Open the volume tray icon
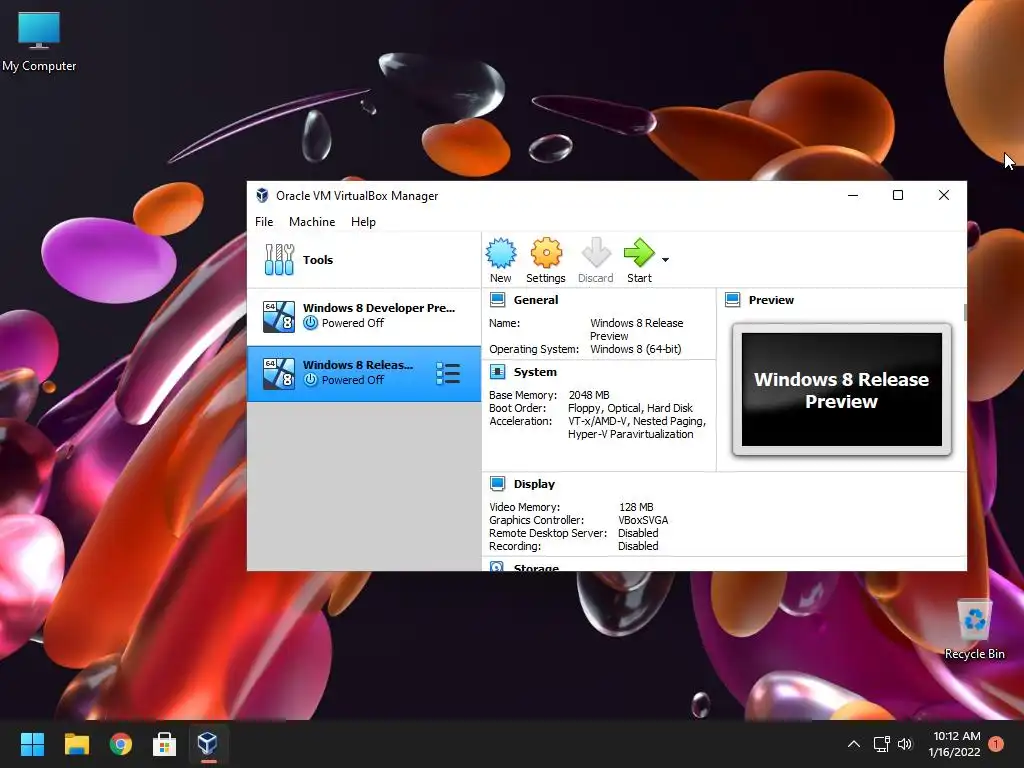1024x768 pixels. (x=904, y=744)
